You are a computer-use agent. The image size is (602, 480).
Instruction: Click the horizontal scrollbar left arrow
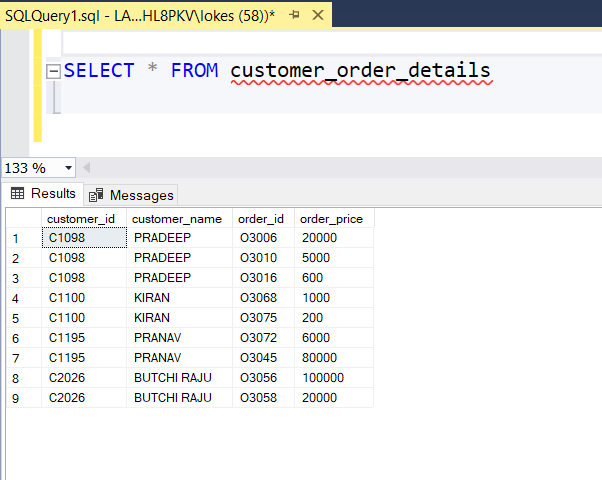click(x=85, y=168)
